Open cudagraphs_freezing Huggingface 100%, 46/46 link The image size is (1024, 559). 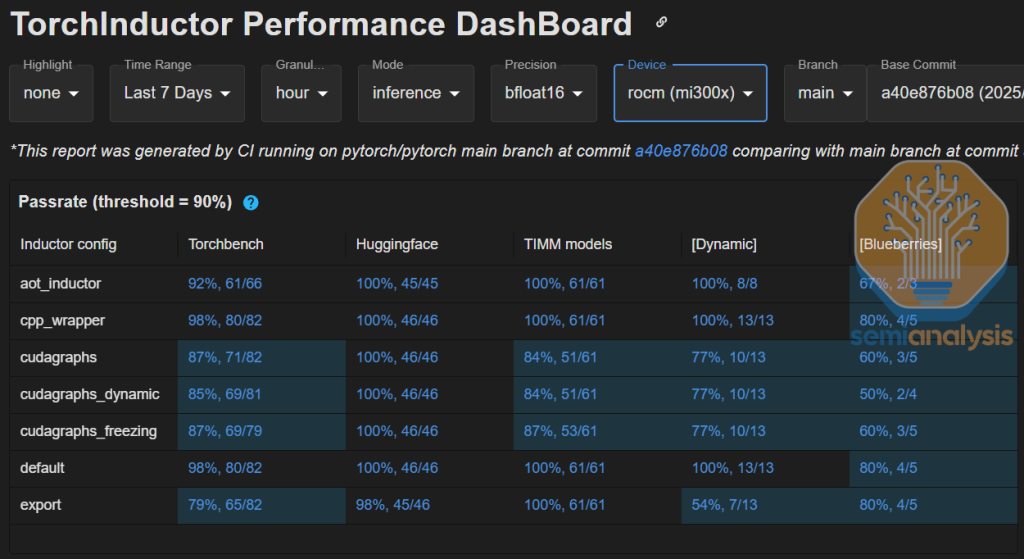pos(397,431)
